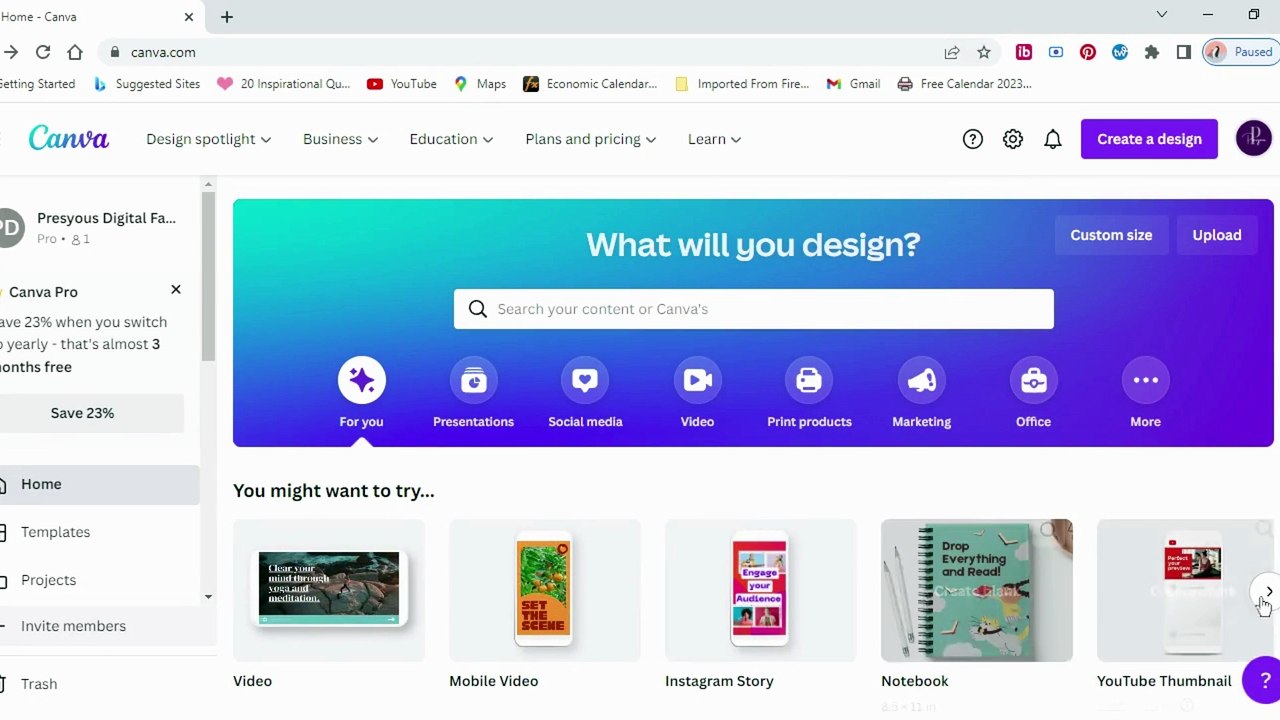Click the sidebar scrollbar down arrow
The image size is (1280, 720).
point(208,597)
